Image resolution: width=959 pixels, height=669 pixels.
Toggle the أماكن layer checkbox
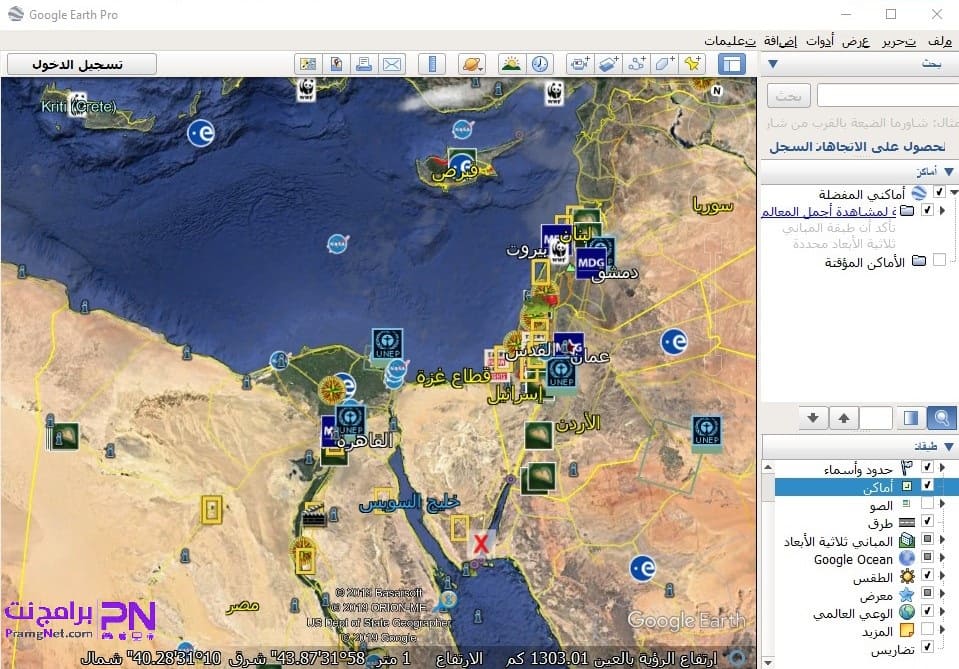click(x=927, y=486)
